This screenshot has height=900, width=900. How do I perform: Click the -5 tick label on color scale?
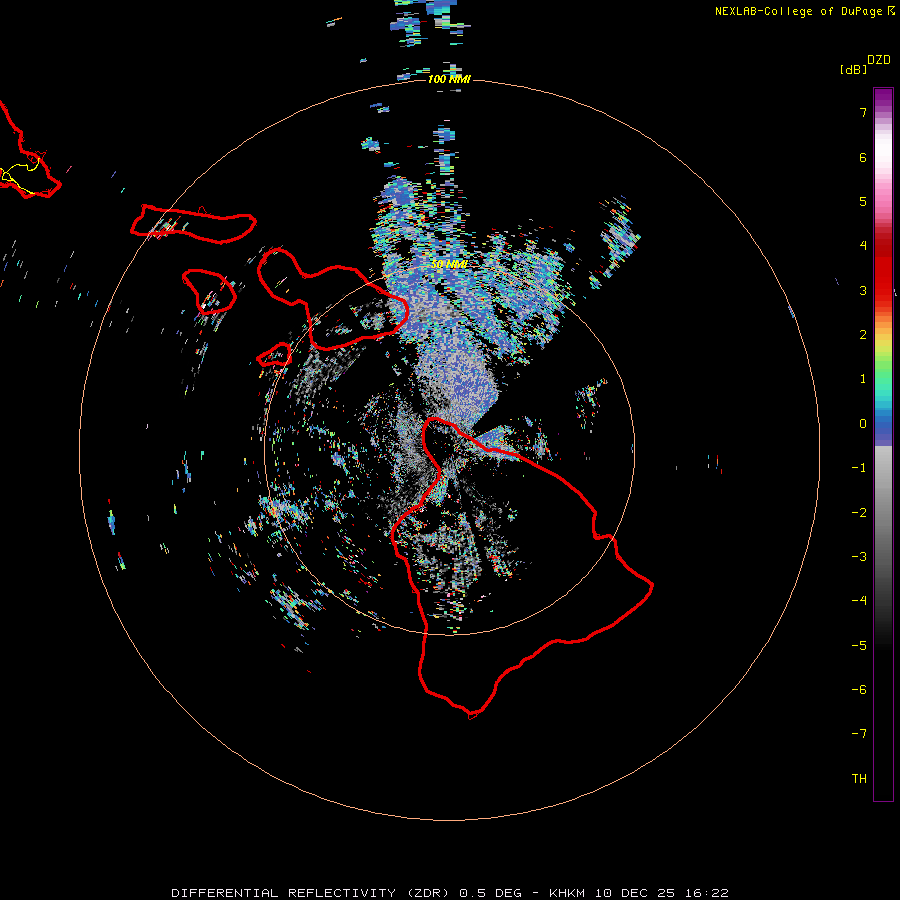[x=859, y=646]
